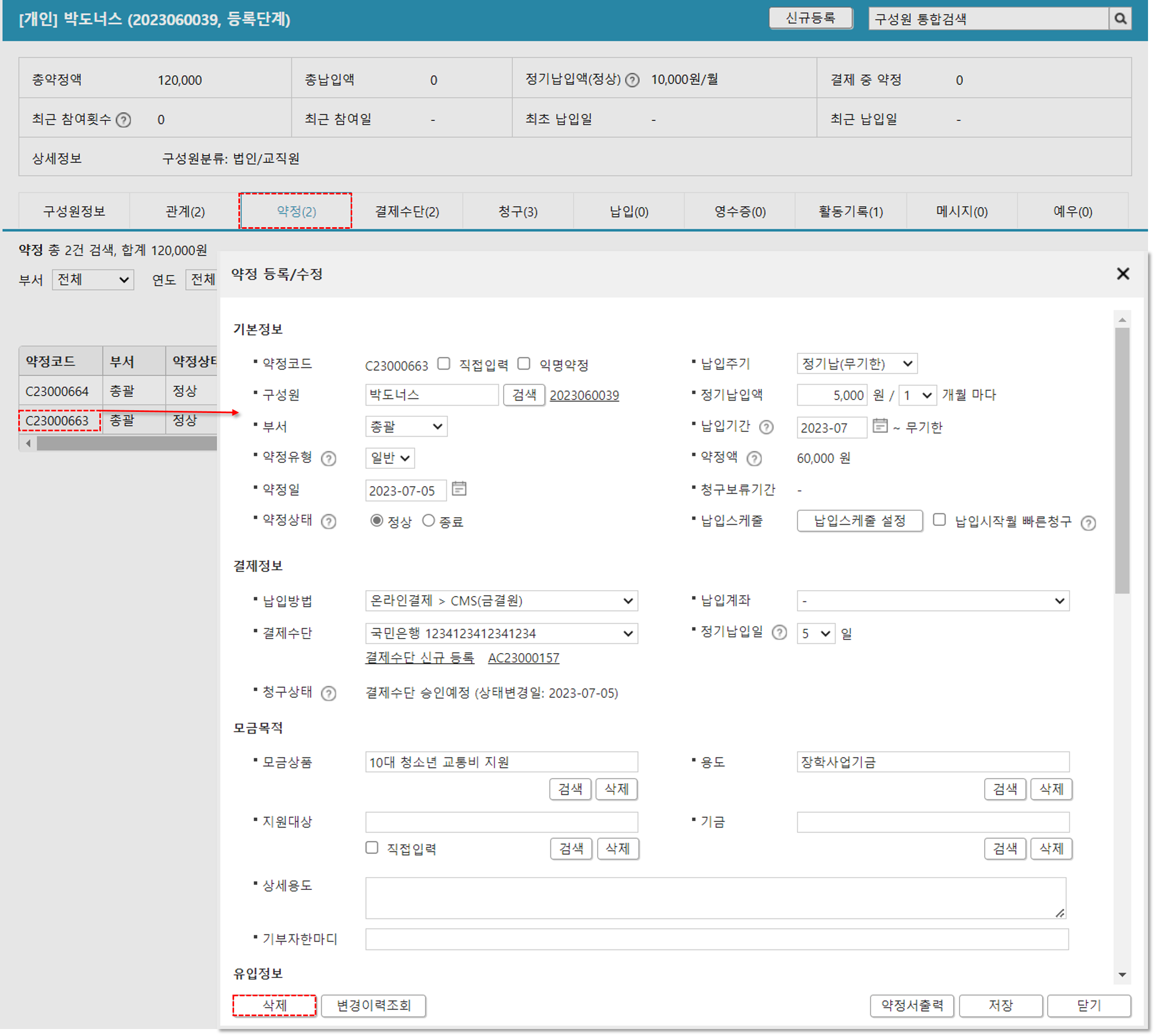Switch to the 청구(3) tab

click(x=518, y=212)
